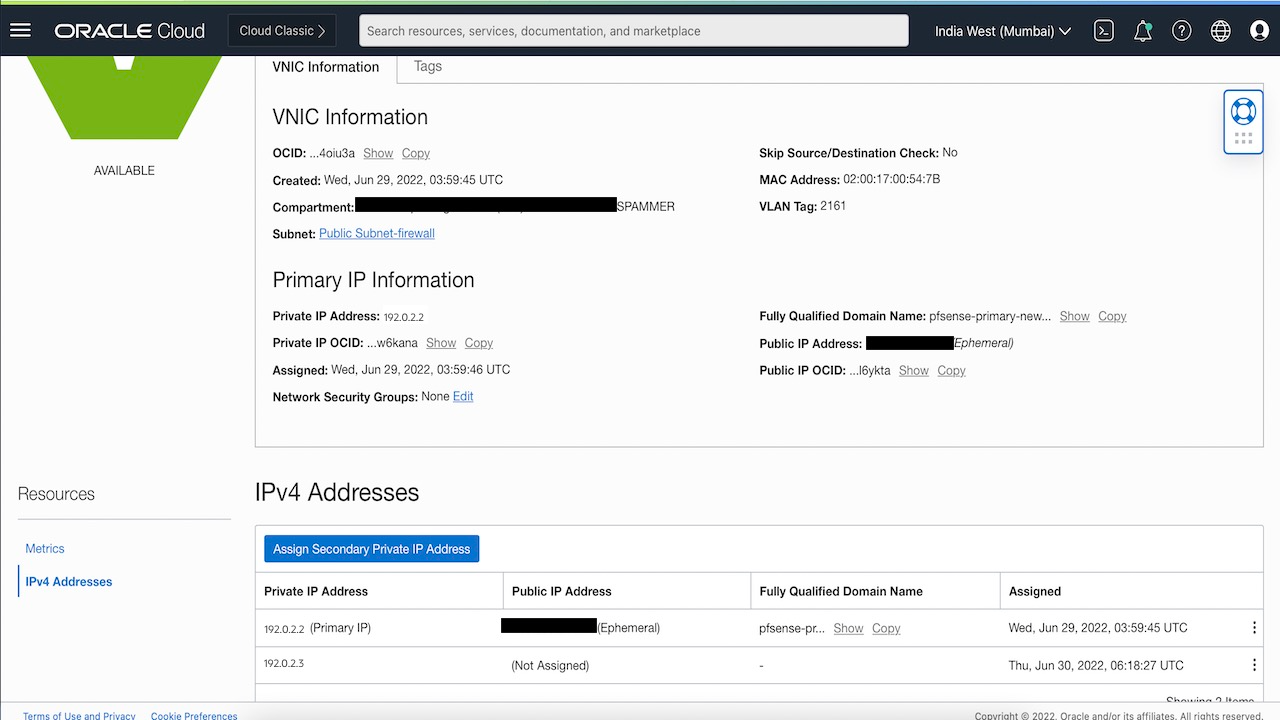Open the kebab menu for primary IP row

(1253, 627)
